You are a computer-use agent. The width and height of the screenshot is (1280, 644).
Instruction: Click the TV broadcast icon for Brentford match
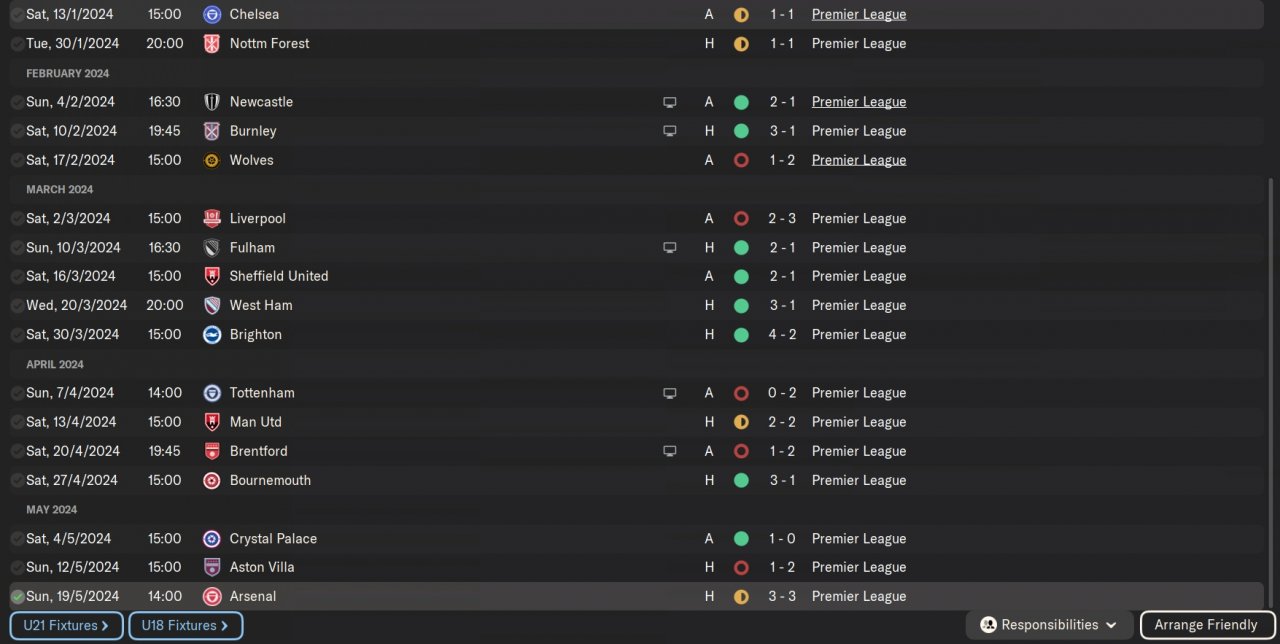pos(670,451)
